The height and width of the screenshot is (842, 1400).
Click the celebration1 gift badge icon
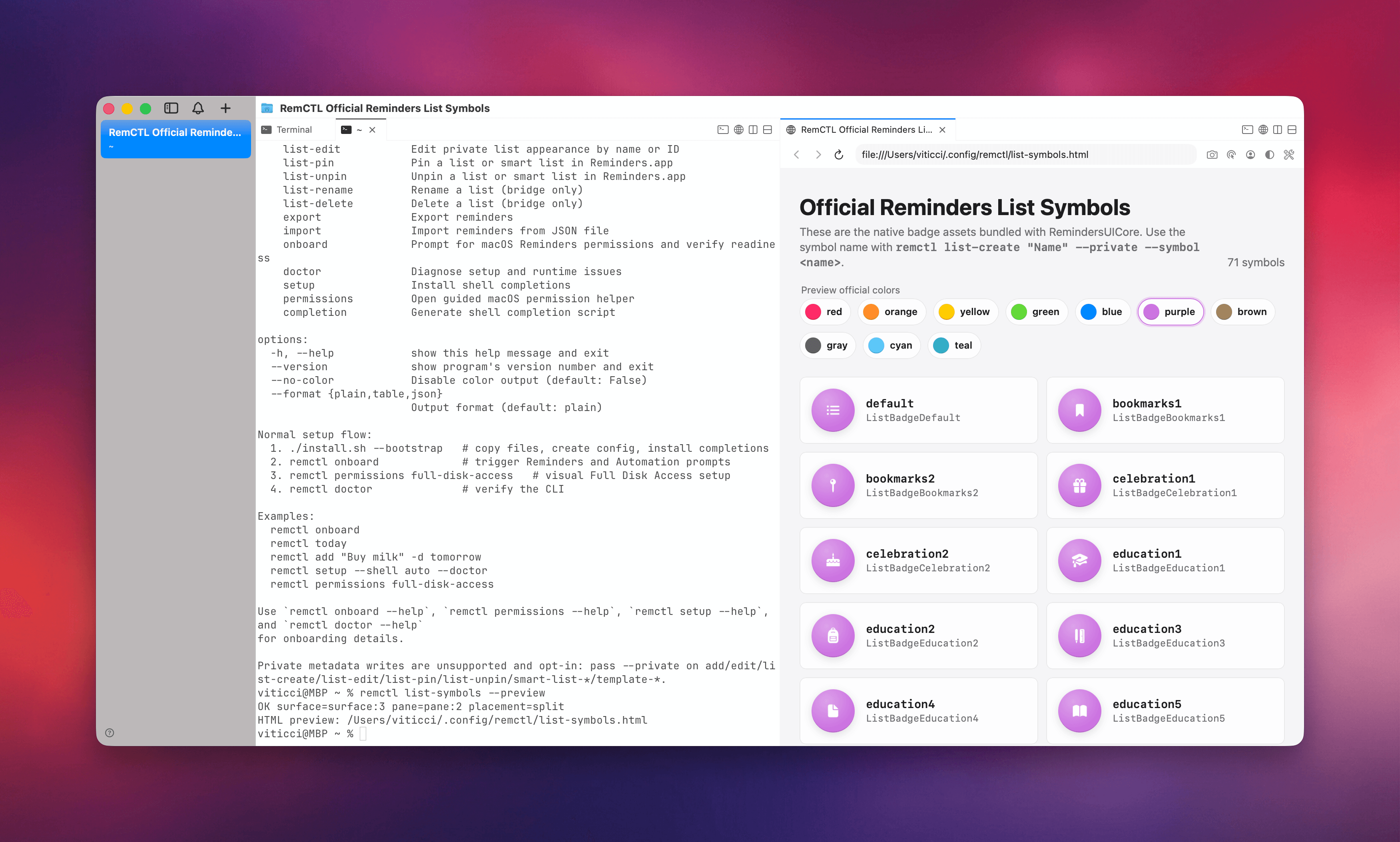(x=1079, y=486)
